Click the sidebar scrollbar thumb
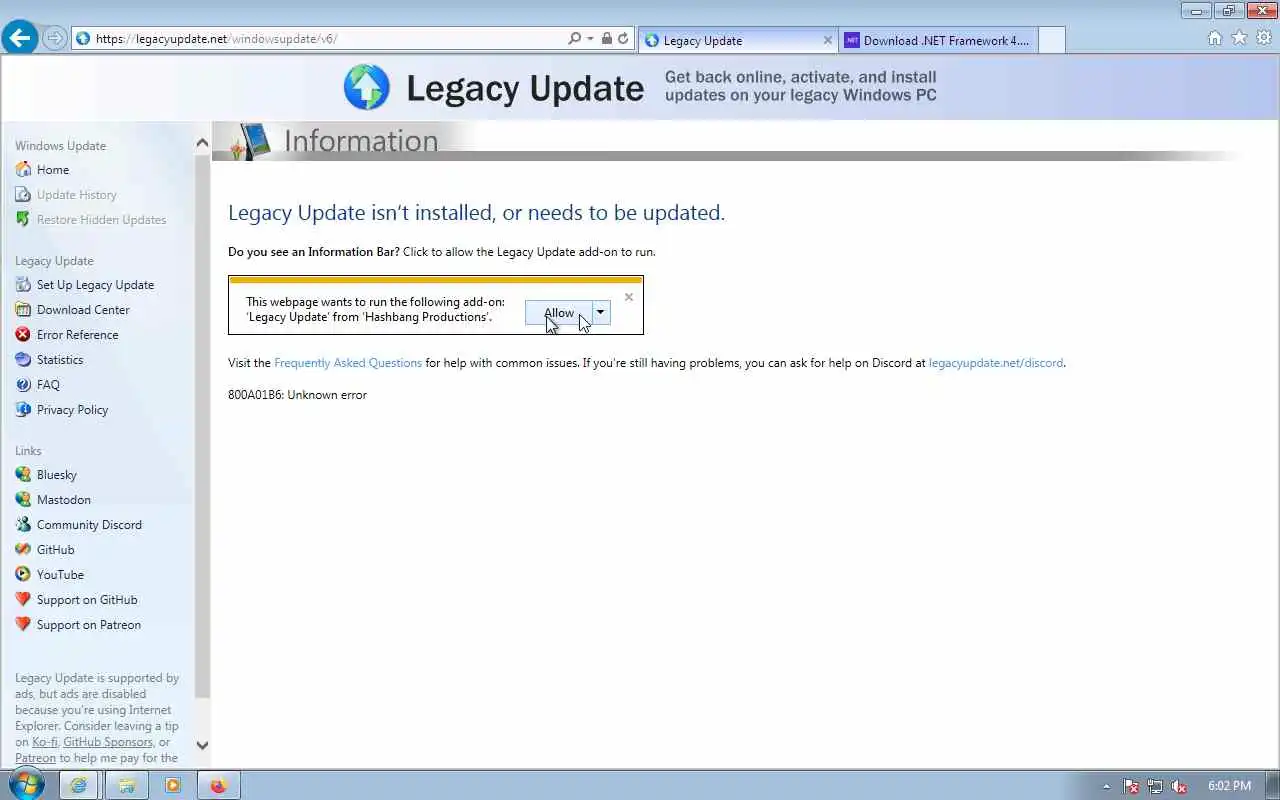Screen dimensions: 1280x800 (x=202, y=425)
